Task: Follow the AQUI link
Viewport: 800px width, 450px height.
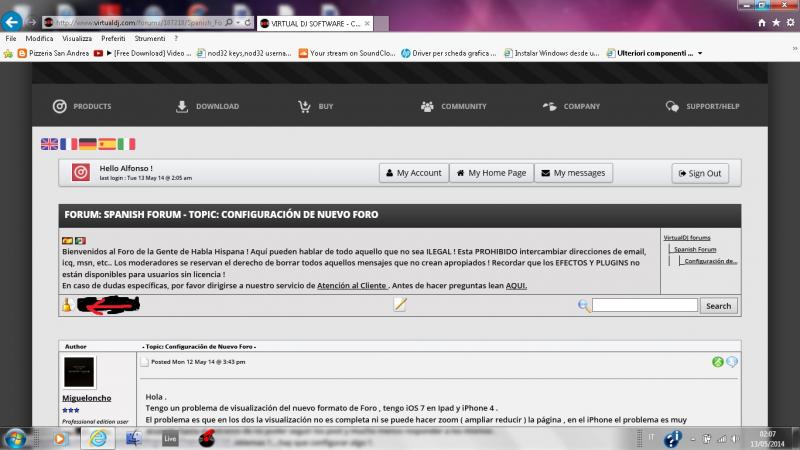Action: point(516,285)
